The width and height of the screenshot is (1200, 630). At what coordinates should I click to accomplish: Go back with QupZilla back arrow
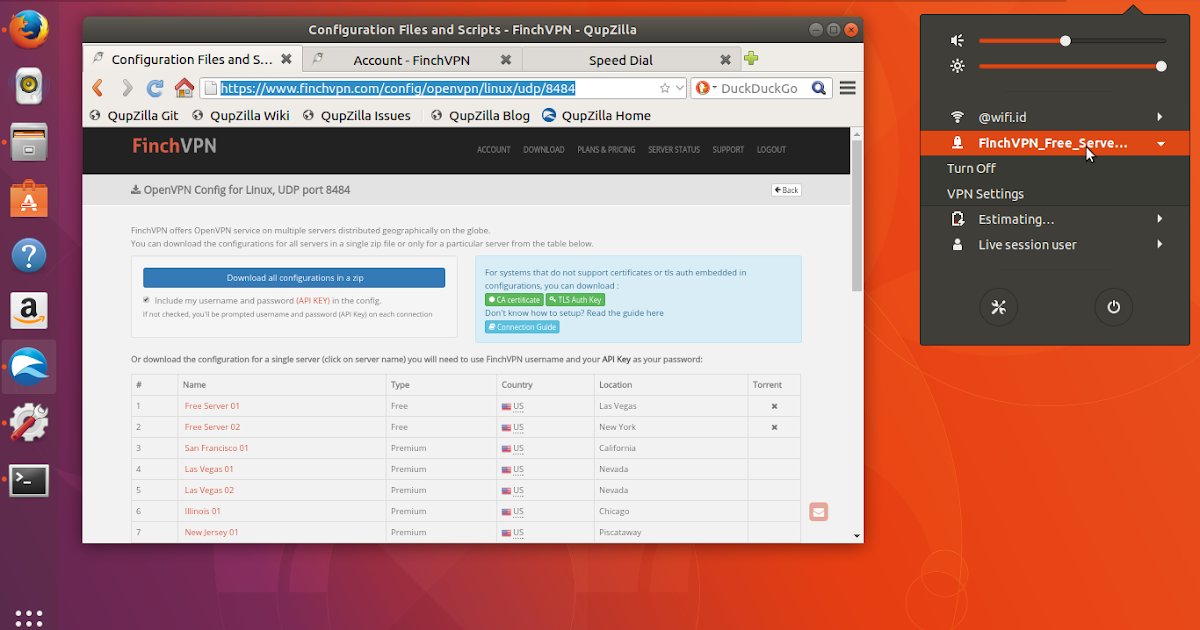tap(97, 88)
